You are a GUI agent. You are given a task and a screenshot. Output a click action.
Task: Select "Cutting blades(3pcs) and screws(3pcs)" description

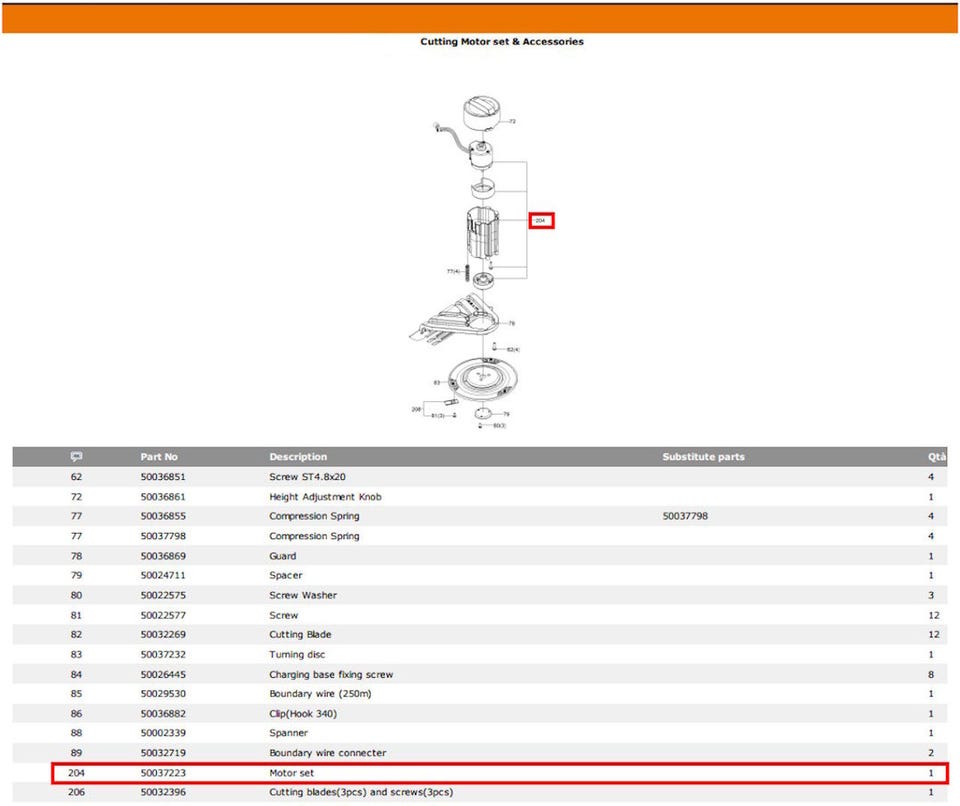tap(361, 793)
